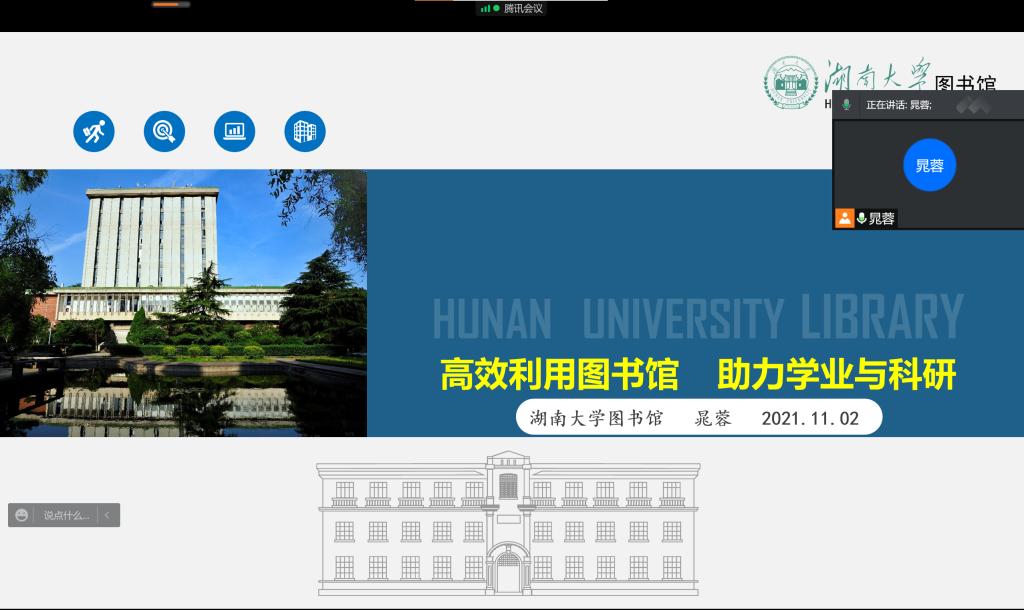This screenshot has width=1024, height=610.
Task: Open the emoji picker in chat bar
Action: [x=22, y=515]
